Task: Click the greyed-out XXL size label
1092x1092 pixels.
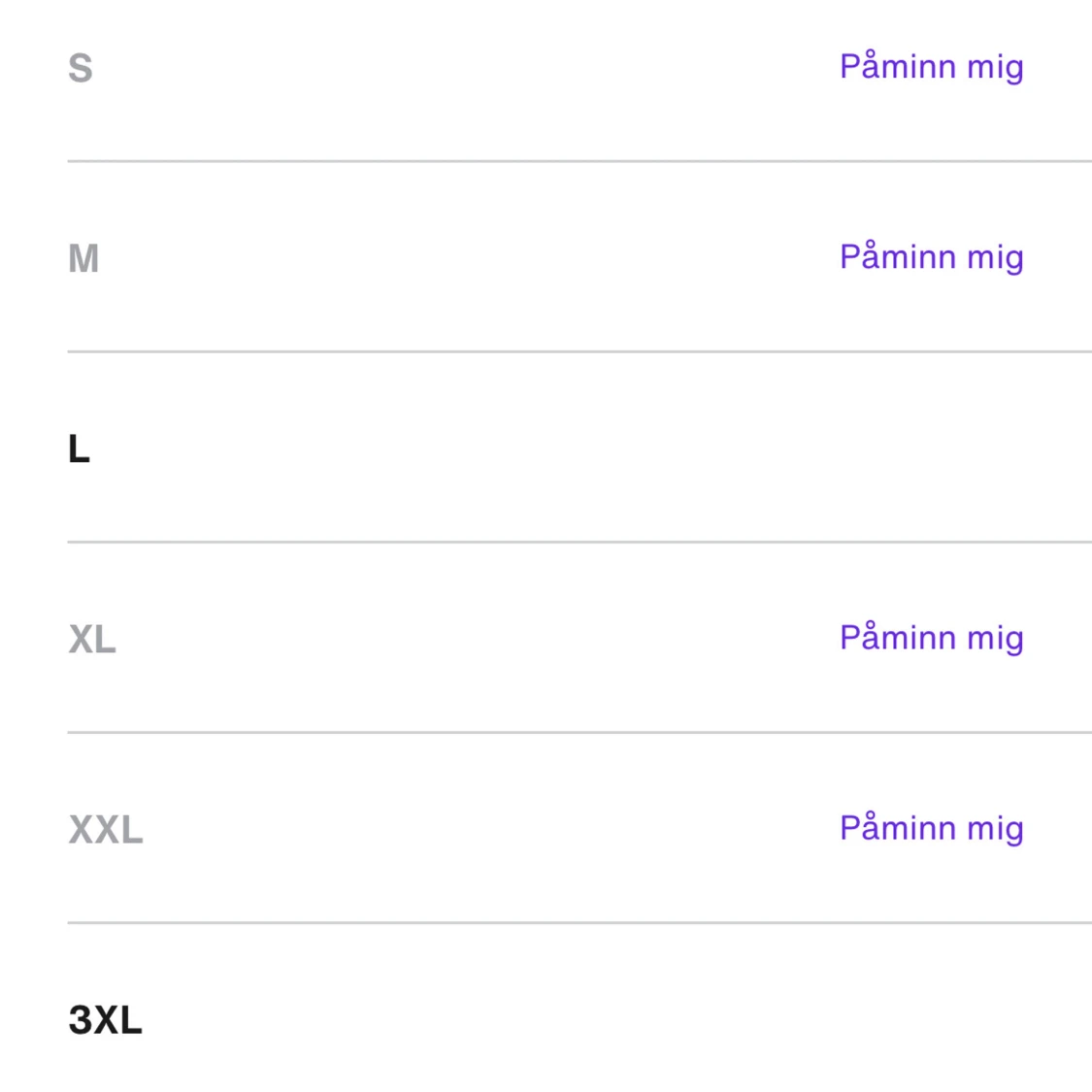Action: [106, 830]
